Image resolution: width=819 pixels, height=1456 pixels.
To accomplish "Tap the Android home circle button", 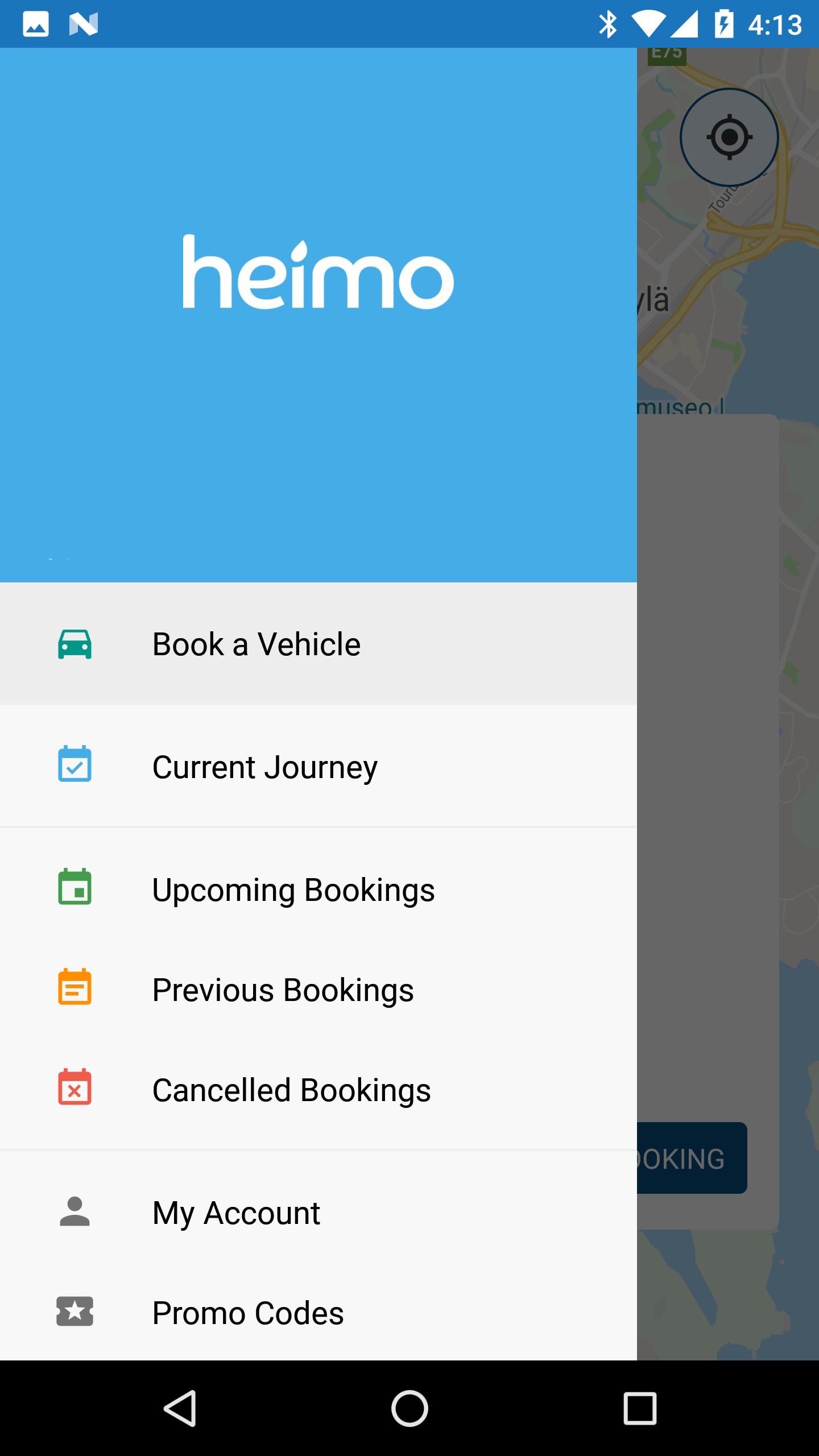I will (409, 1408).
